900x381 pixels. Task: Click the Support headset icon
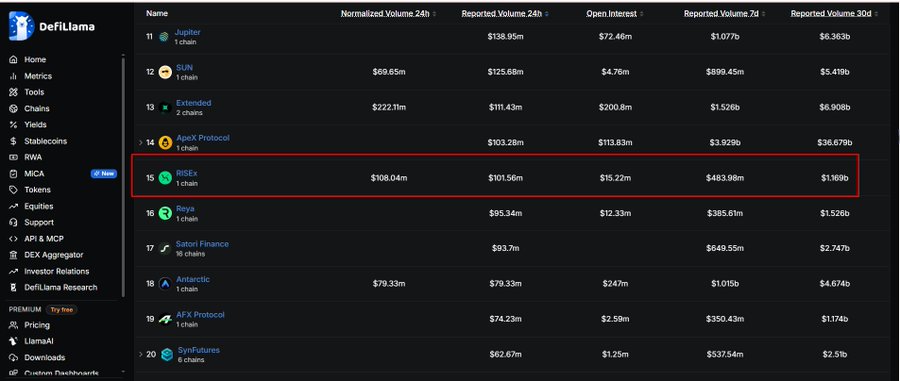pos(14,222)
